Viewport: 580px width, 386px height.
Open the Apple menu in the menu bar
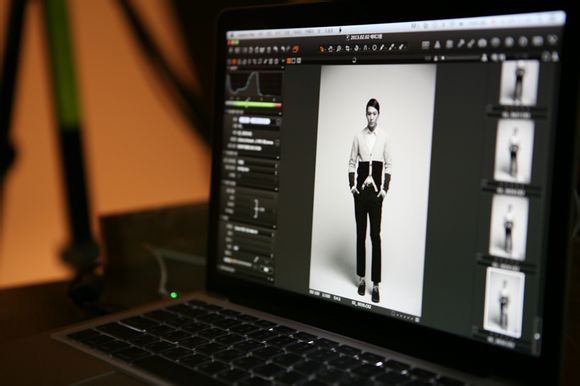pos(233,35)
